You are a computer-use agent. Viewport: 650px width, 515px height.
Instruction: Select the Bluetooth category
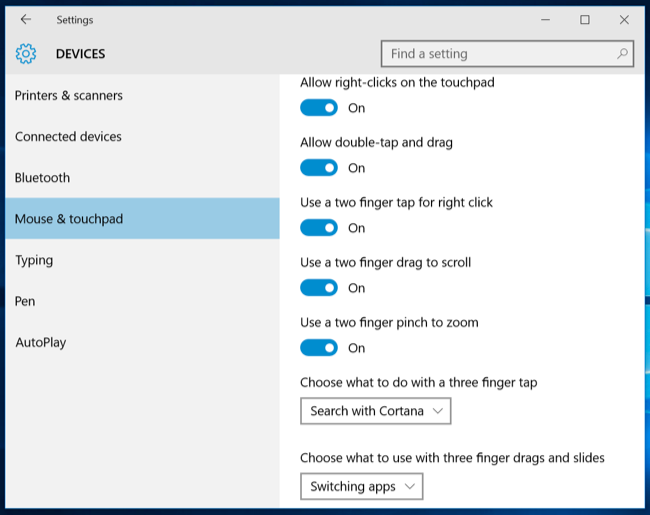tap(43, 178)
